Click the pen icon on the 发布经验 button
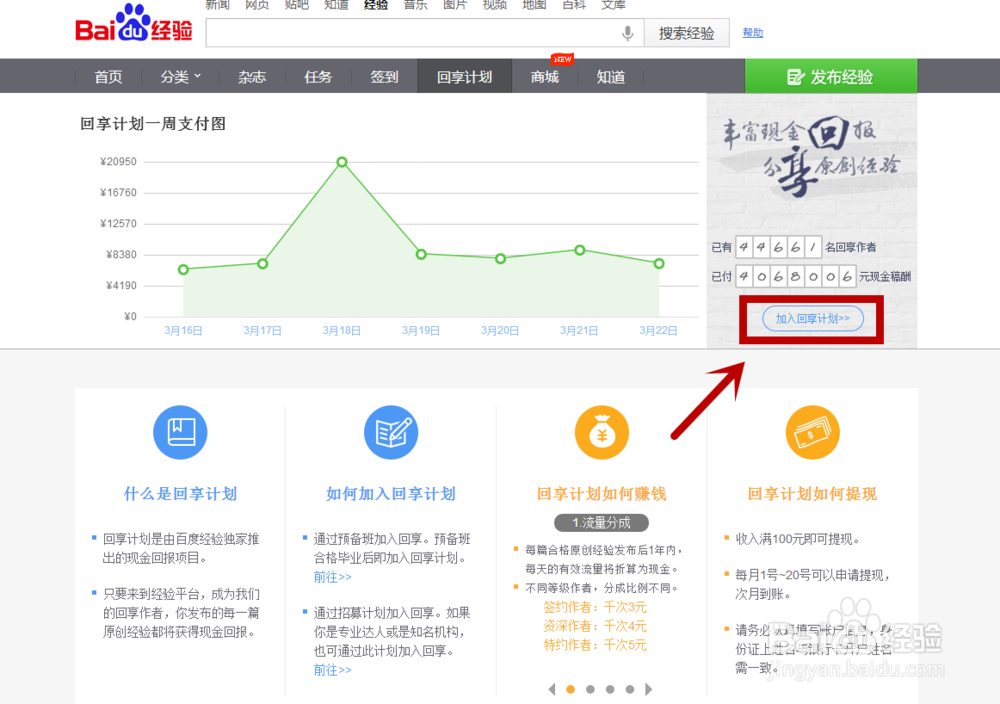 pyautogui.click(x=795, y=75)
